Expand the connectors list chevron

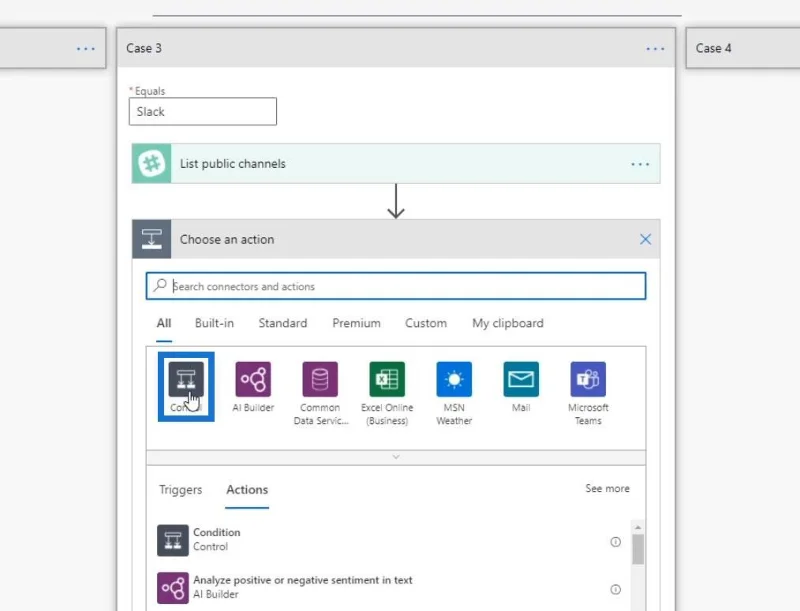click(396, 457)
